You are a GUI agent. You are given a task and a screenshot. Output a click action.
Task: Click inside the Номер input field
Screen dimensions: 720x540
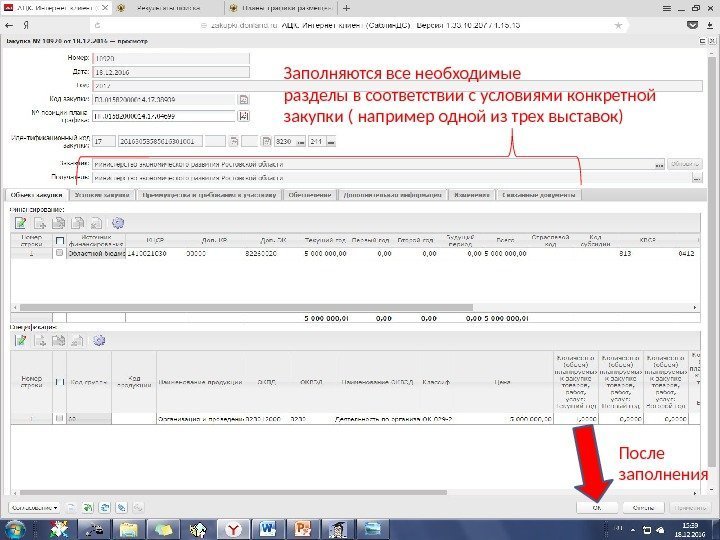[171, 58]
